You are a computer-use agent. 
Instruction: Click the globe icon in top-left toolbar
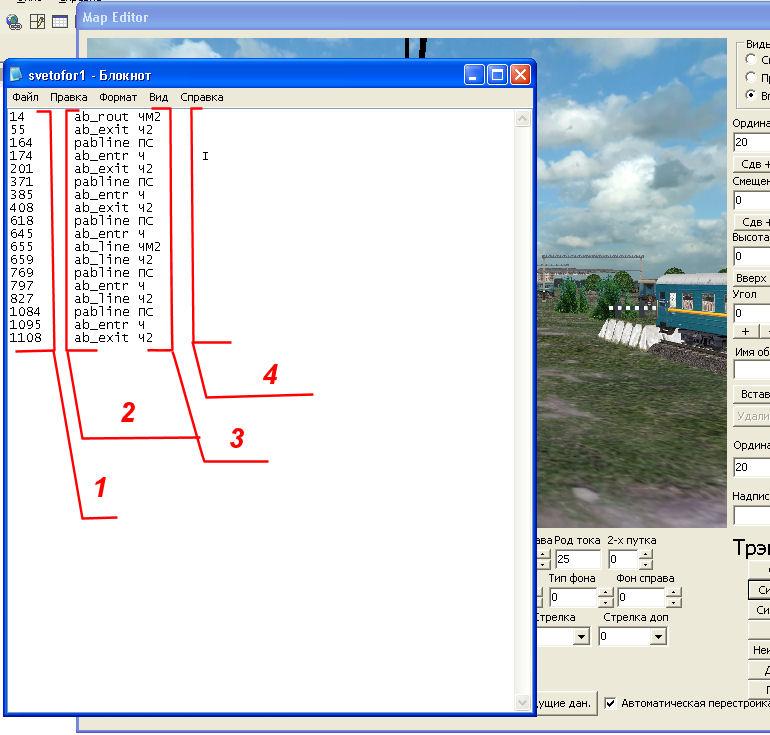point(14,21)
